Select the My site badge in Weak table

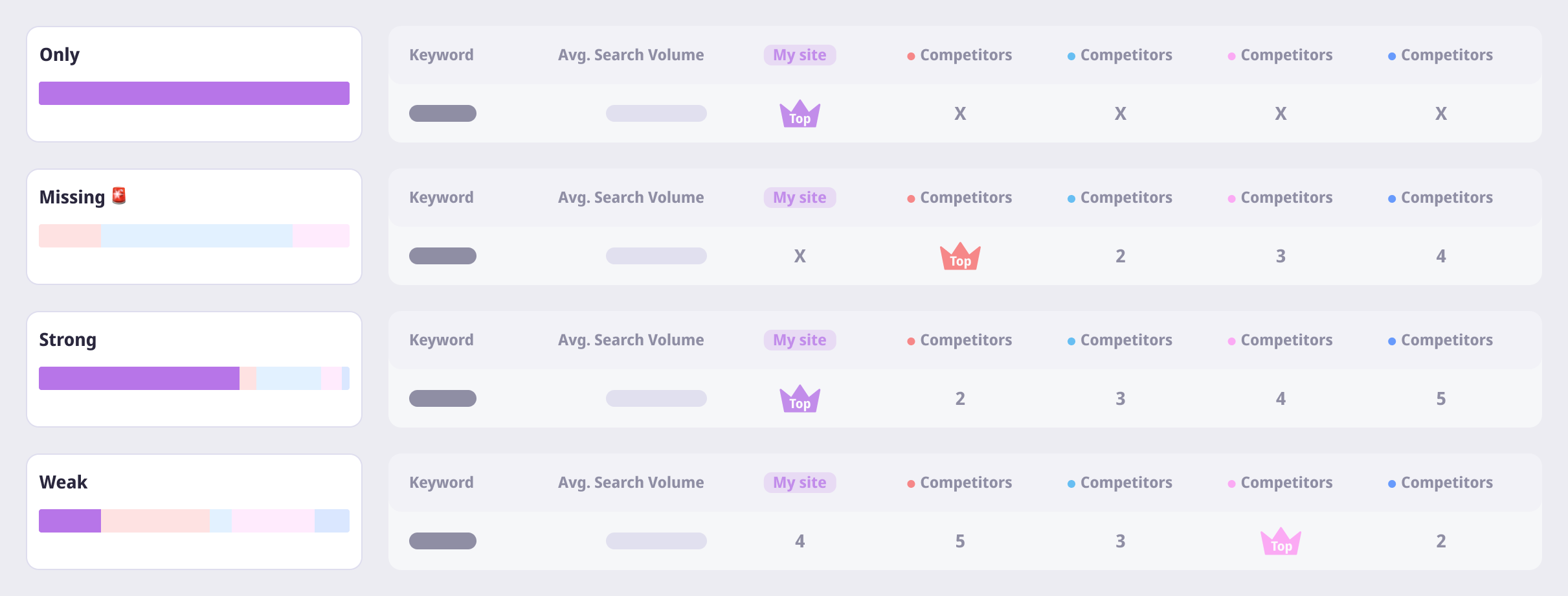click(800, 483)
